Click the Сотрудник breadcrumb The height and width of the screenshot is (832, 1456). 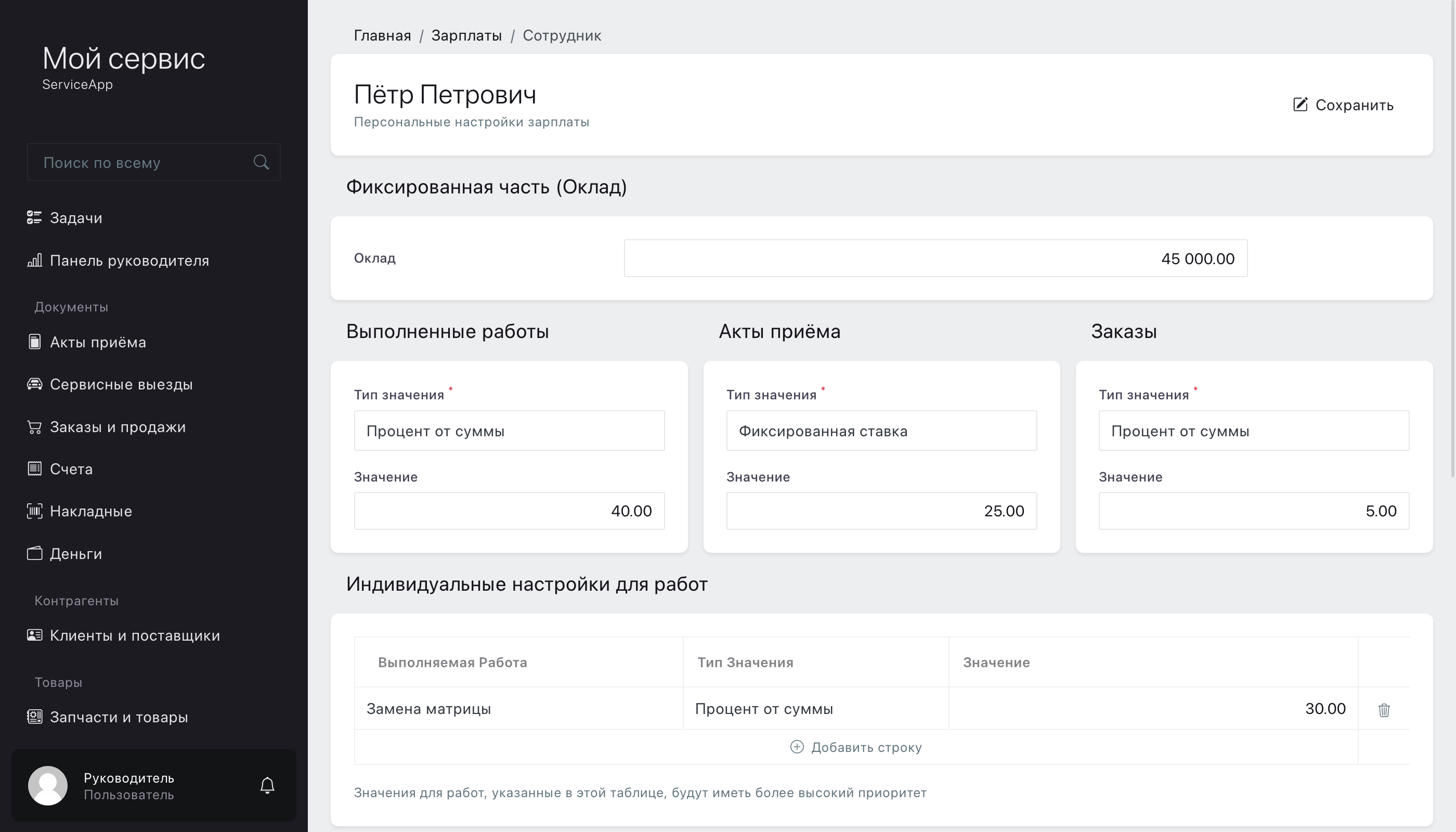[x=562, y=35]
